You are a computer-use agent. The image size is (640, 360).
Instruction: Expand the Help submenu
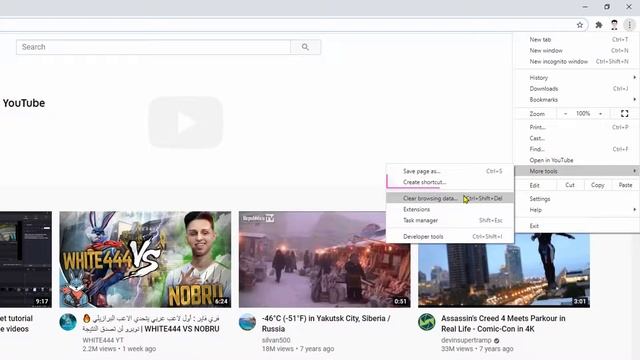576,210
